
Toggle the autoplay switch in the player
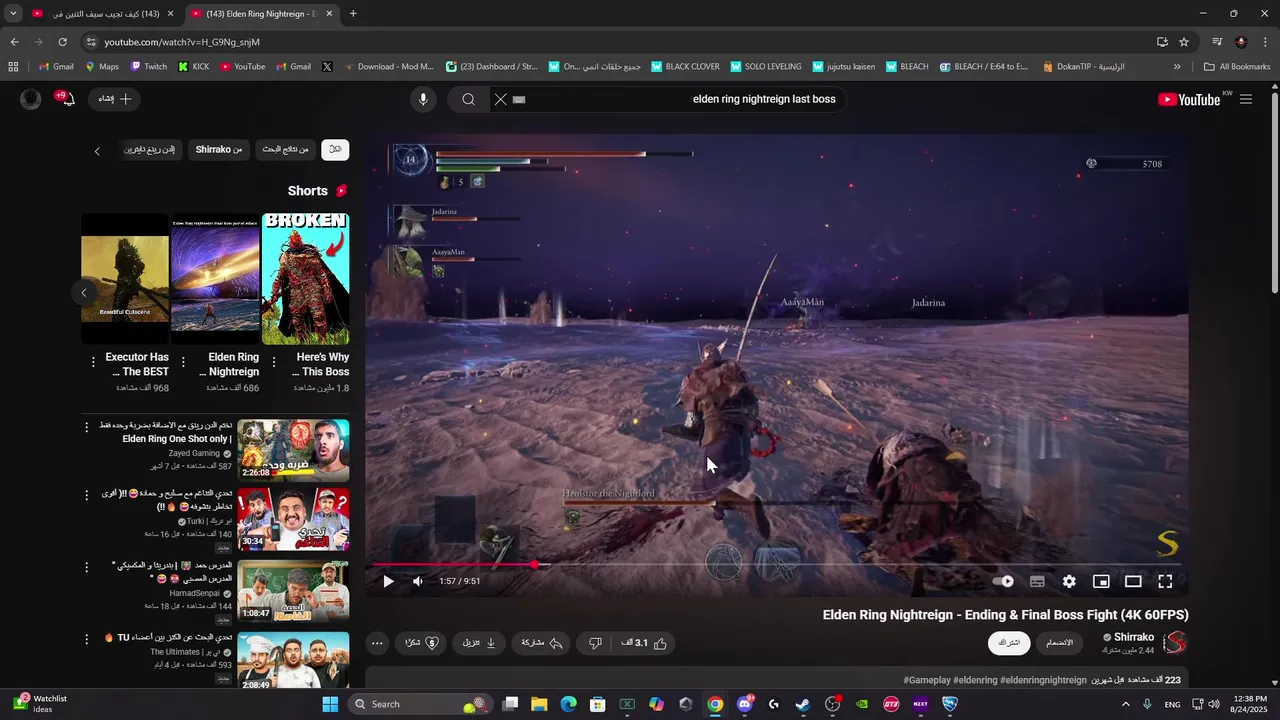[1003, 581]
